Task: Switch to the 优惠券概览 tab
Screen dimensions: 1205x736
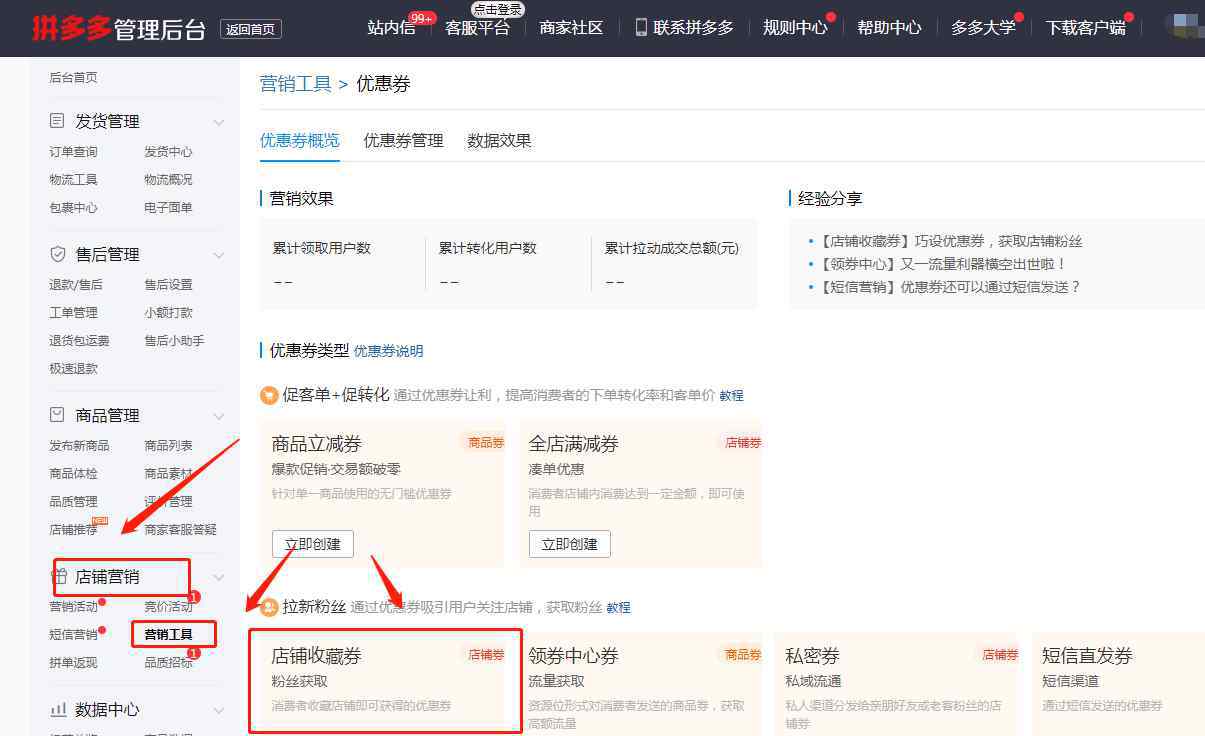Action: (300, 141)
